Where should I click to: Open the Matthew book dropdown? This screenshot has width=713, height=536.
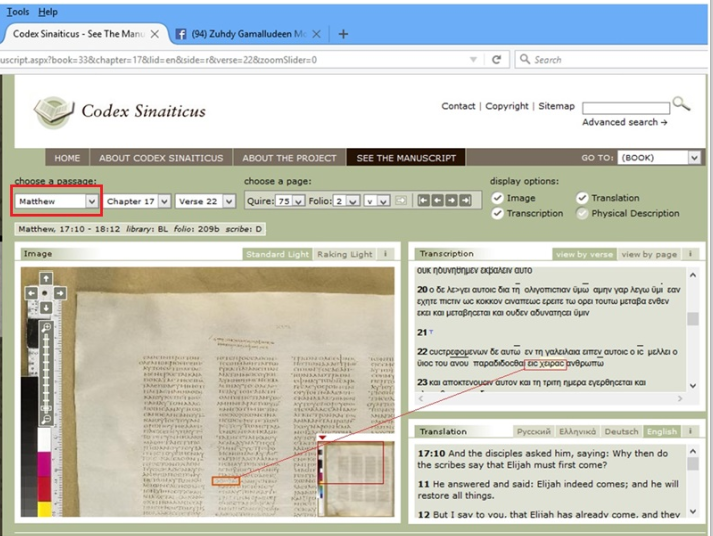coord(57,201)
